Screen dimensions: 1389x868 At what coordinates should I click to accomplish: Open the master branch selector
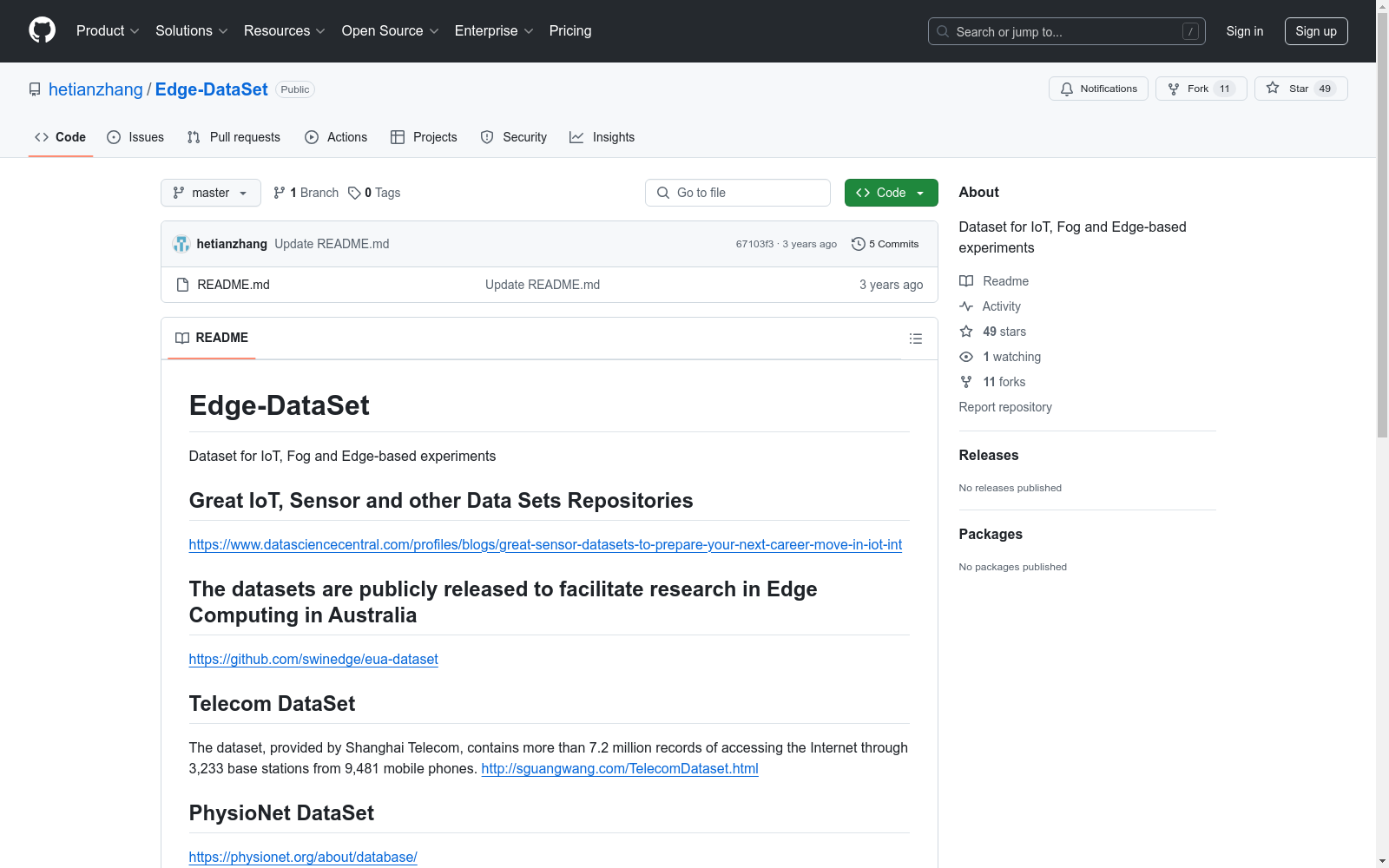point(211,193)
